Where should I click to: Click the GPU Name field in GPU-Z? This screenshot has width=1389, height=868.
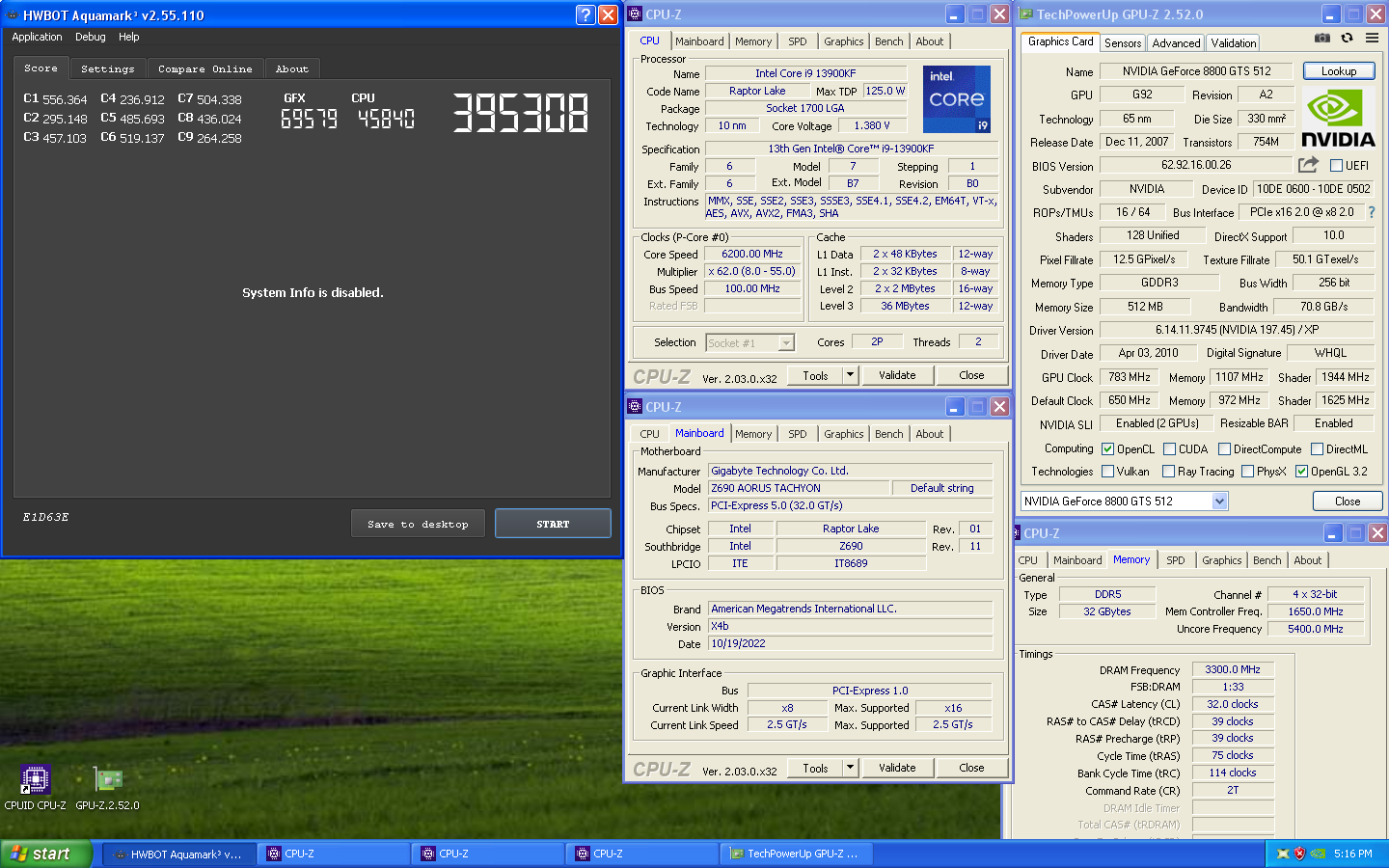pyautogui.click(x=1197, y=71)
